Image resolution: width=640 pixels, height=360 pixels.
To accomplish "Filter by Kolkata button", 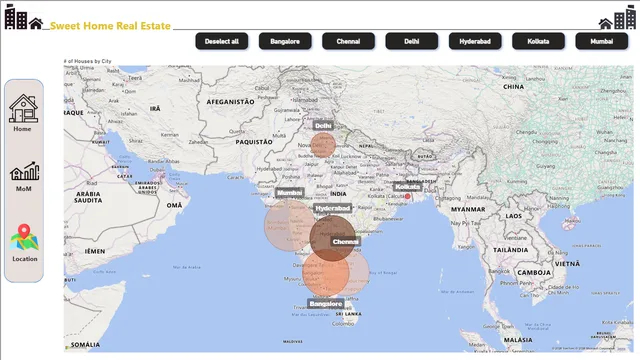I will click(538, 41).
